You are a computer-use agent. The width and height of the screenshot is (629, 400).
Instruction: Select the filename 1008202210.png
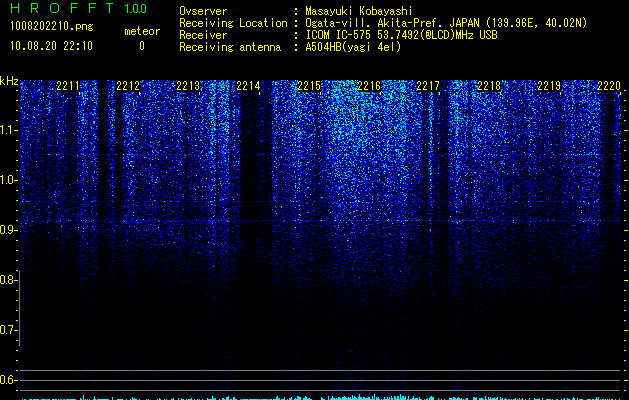tap(52, 26)
